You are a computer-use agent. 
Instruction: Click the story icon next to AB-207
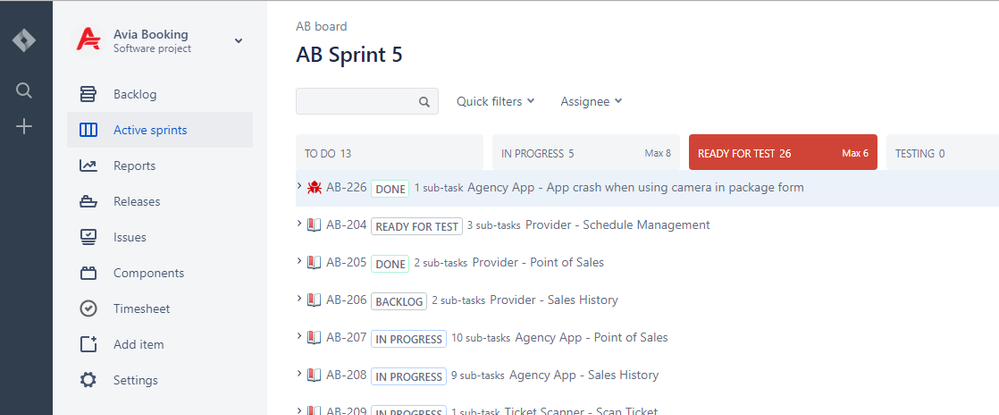coord(314,337)
